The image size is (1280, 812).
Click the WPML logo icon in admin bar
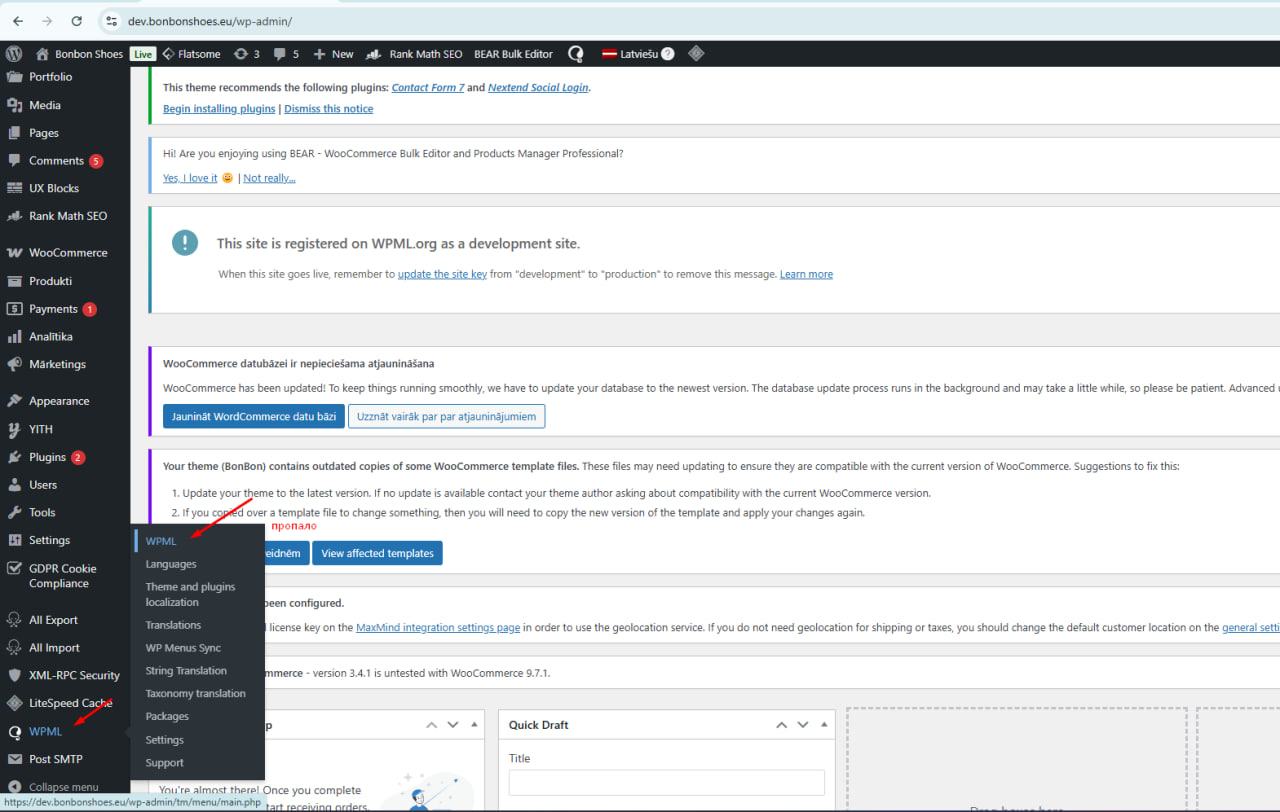[576, 54]
